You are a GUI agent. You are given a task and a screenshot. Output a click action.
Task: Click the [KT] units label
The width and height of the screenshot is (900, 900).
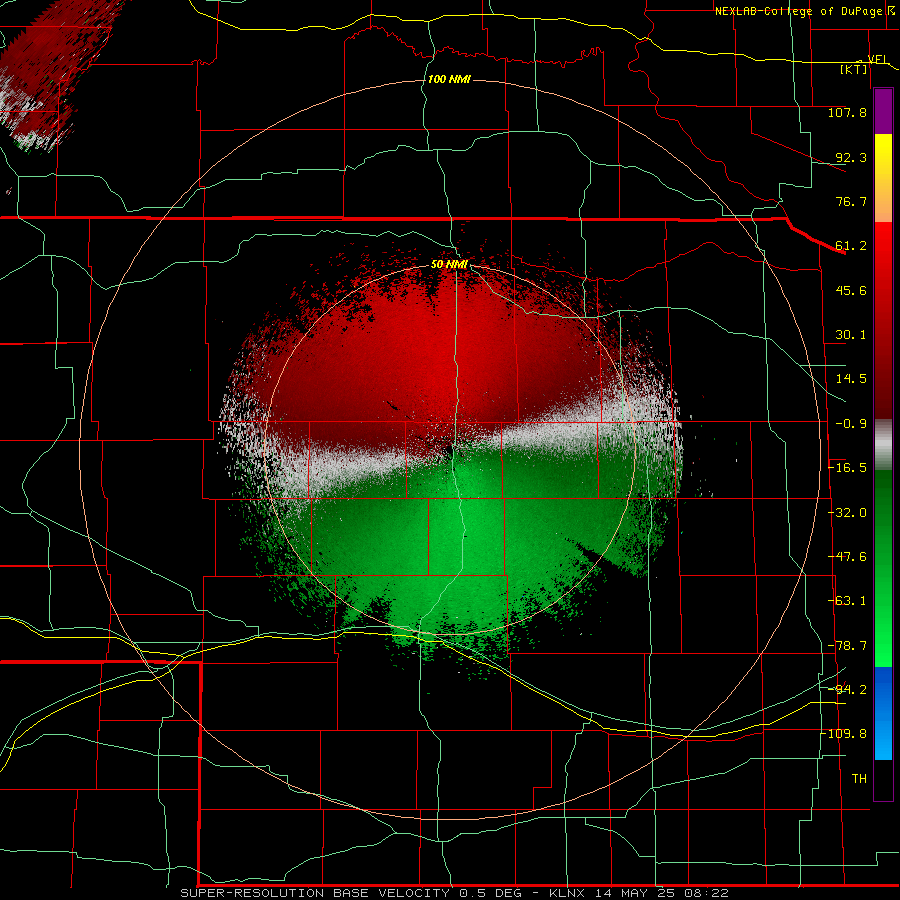(x=854, y=69)
